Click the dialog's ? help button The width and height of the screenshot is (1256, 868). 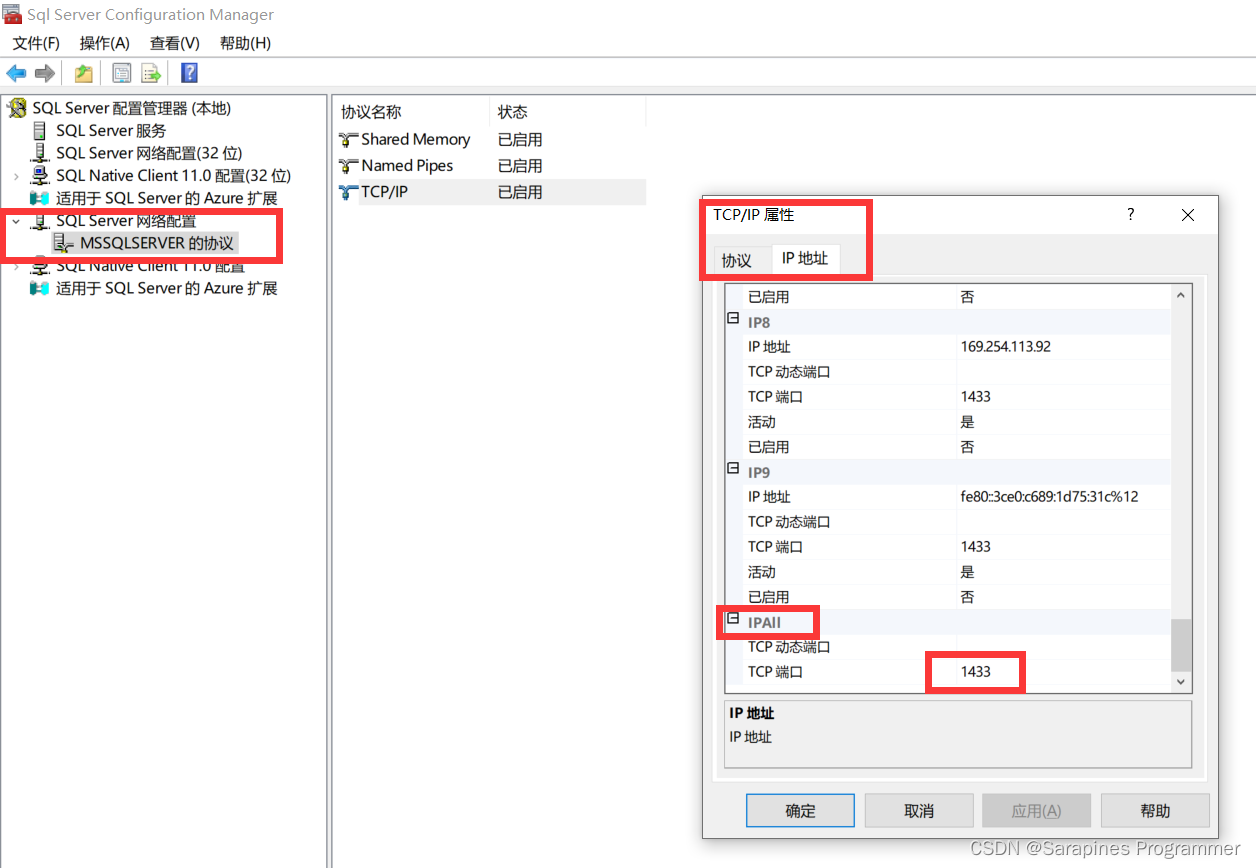(1131, 215)
